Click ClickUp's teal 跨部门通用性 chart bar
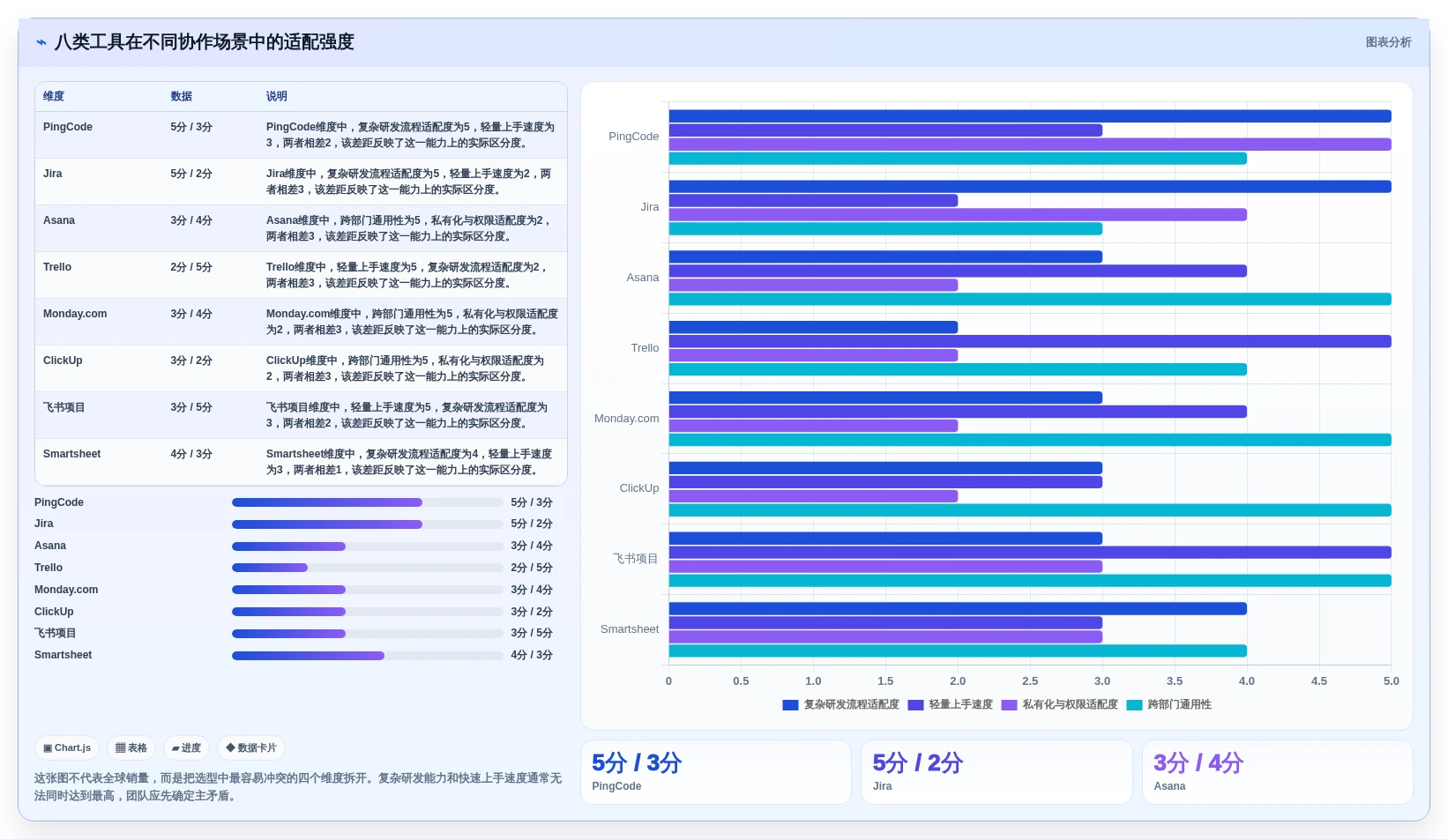1448x840 pixels. (x=1030, y=510)
